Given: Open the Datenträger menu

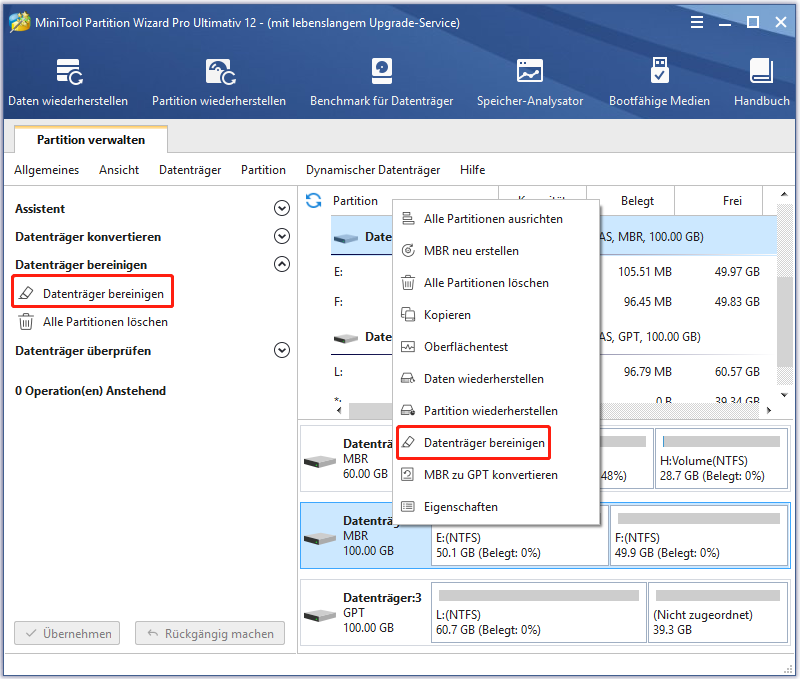Looking at the screenshot, I should pos(190,170).
